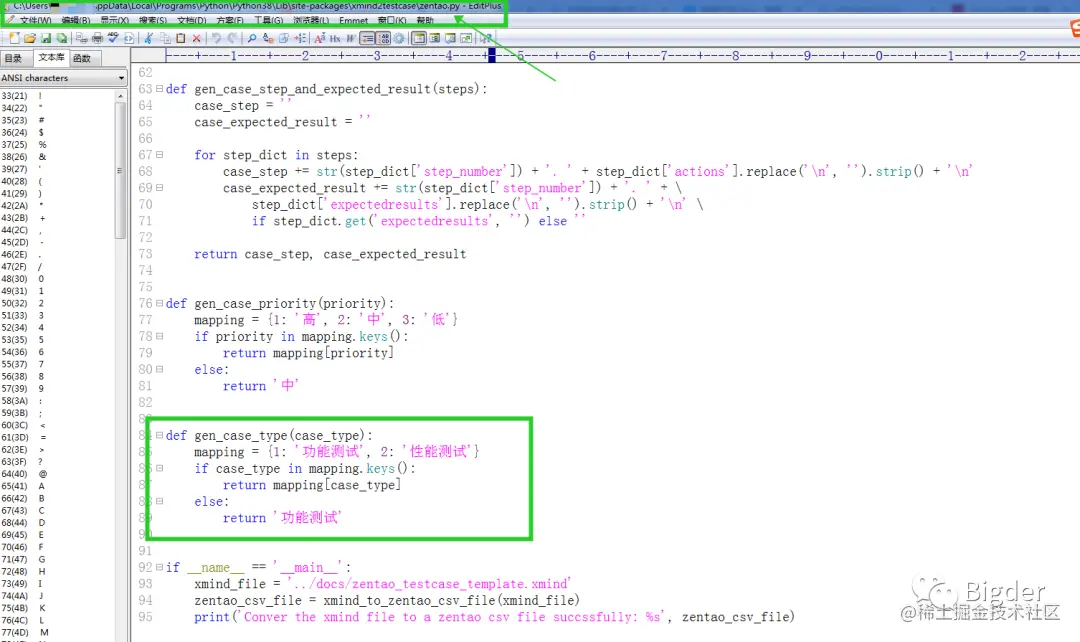Toggle the output window toolbar icon

(450, 39)
